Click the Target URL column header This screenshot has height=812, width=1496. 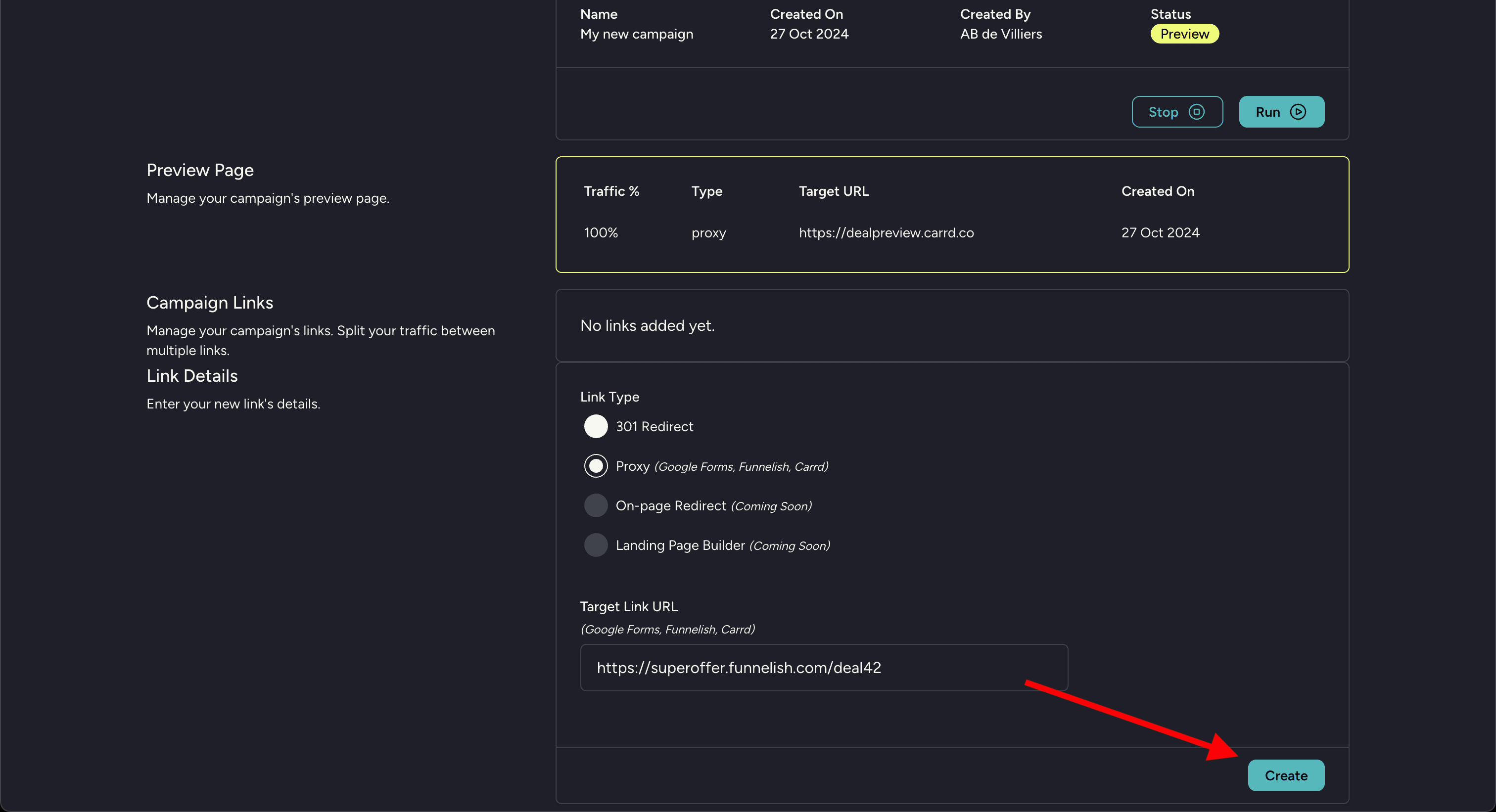click(x=834, y=191)
